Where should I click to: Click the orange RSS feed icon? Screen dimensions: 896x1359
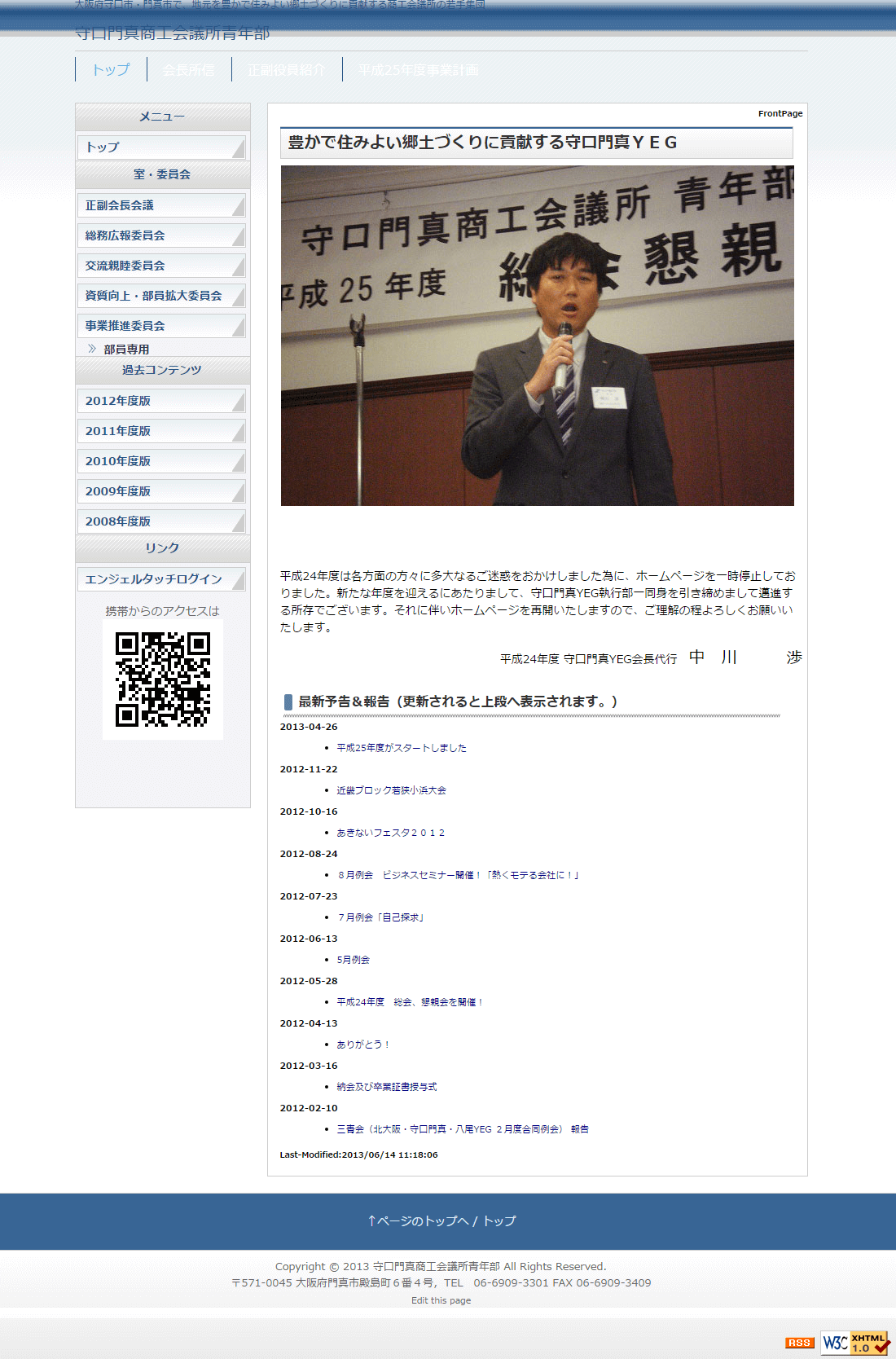click(799, 1343)
